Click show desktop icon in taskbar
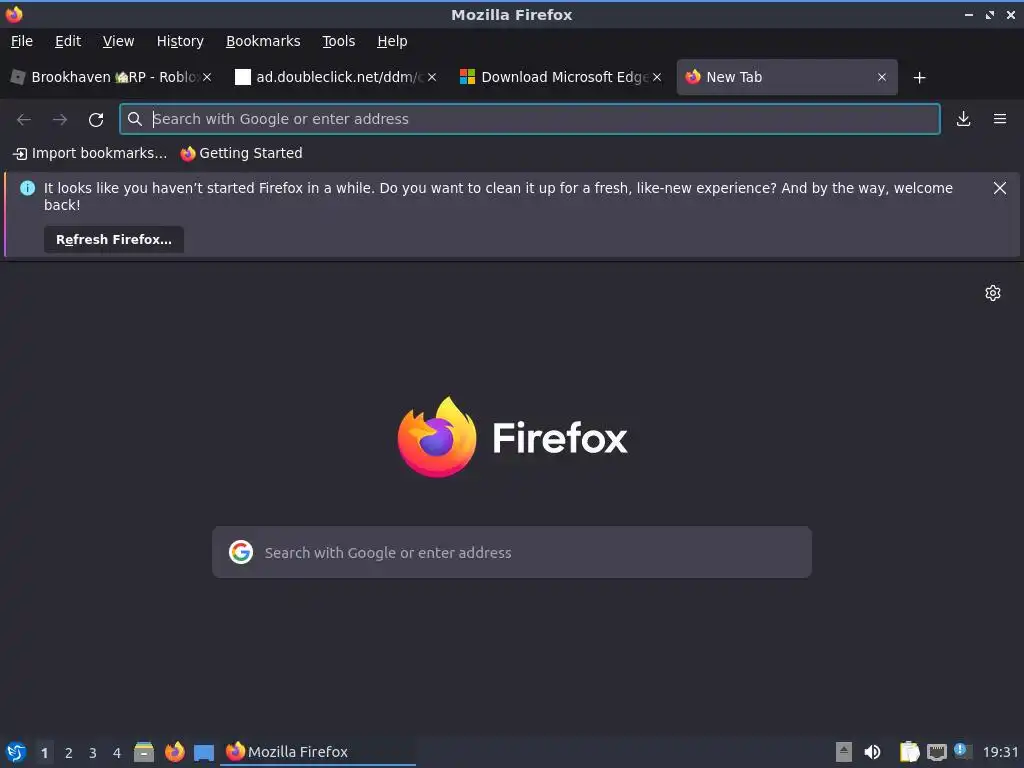The image size is (1024, 768). 204,752
